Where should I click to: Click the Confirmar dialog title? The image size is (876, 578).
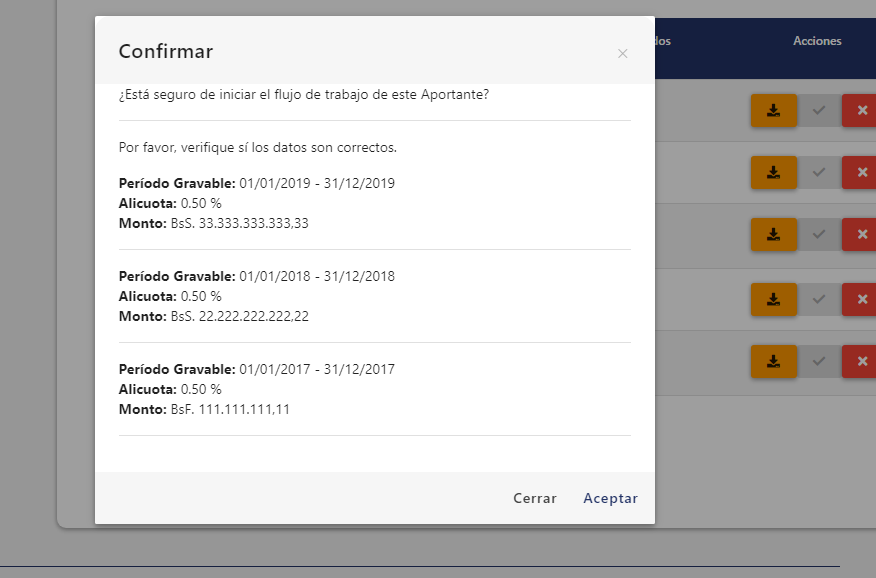pyautogui.click(x=166, y=52)
